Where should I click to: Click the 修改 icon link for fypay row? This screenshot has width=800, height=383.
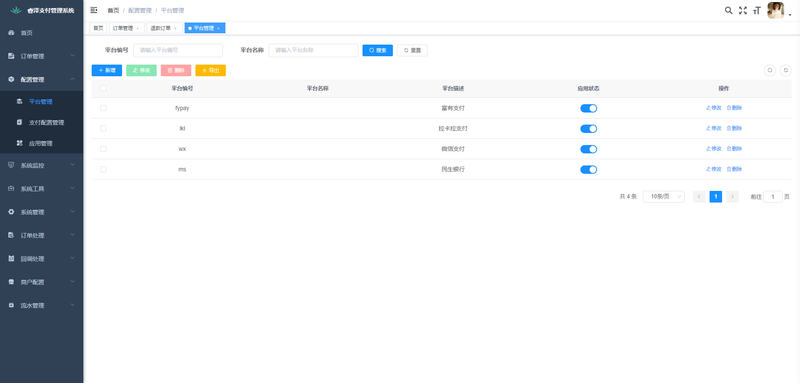[x=714, y=108]
